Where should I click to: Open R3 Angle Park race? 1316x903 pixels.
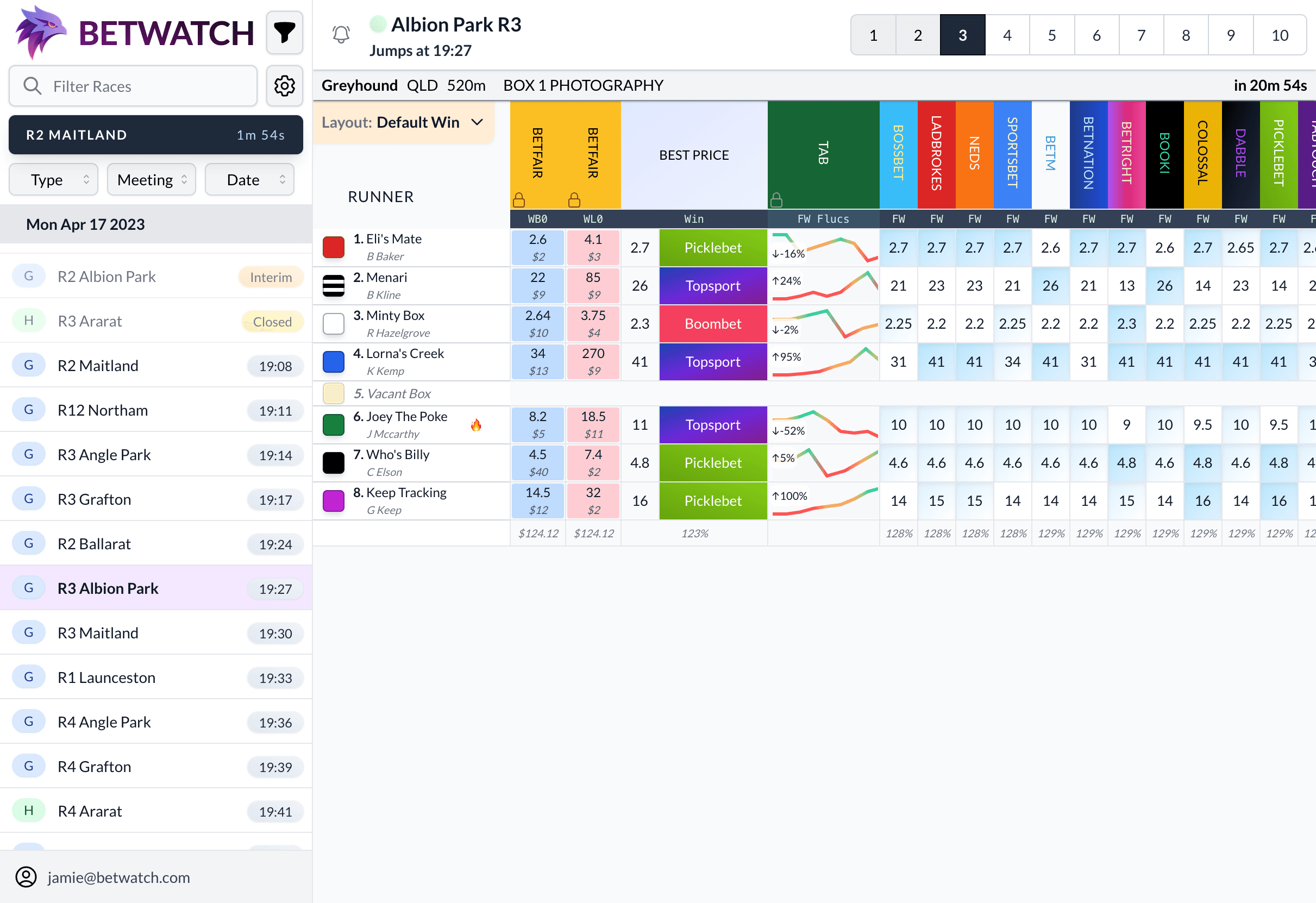156,455
